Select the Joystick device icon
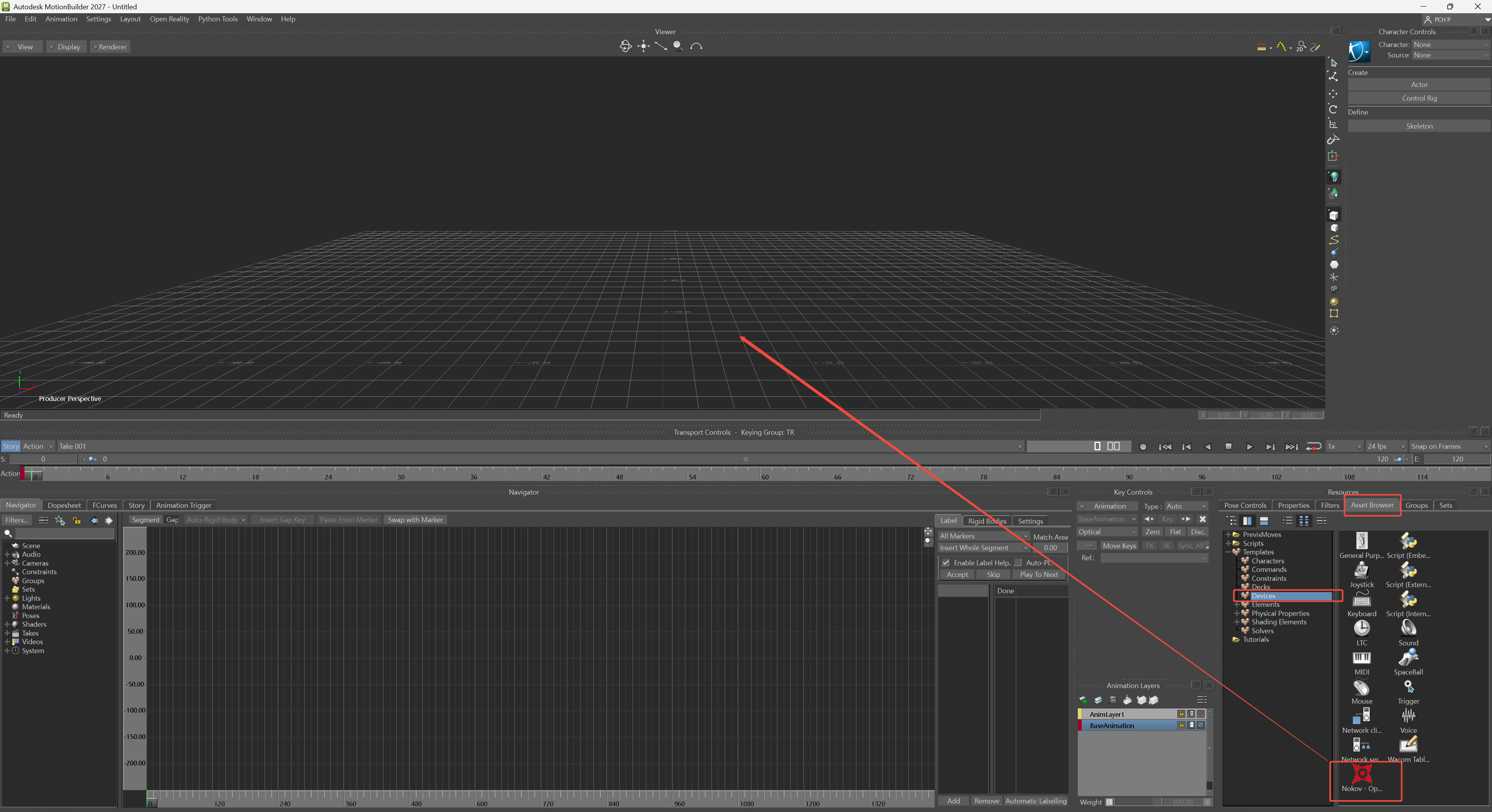The image size is (1492, 812). coord(1361,570)
